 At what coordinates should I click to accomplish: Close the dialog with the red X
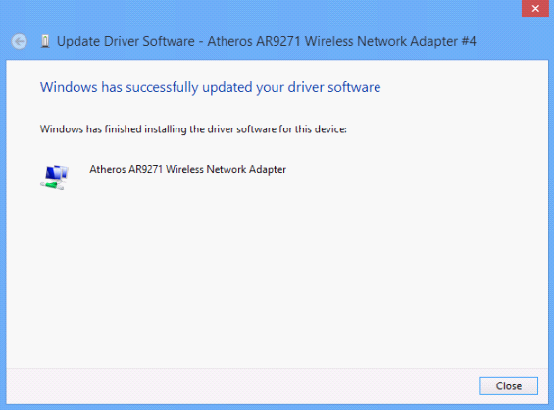[535, 8]
